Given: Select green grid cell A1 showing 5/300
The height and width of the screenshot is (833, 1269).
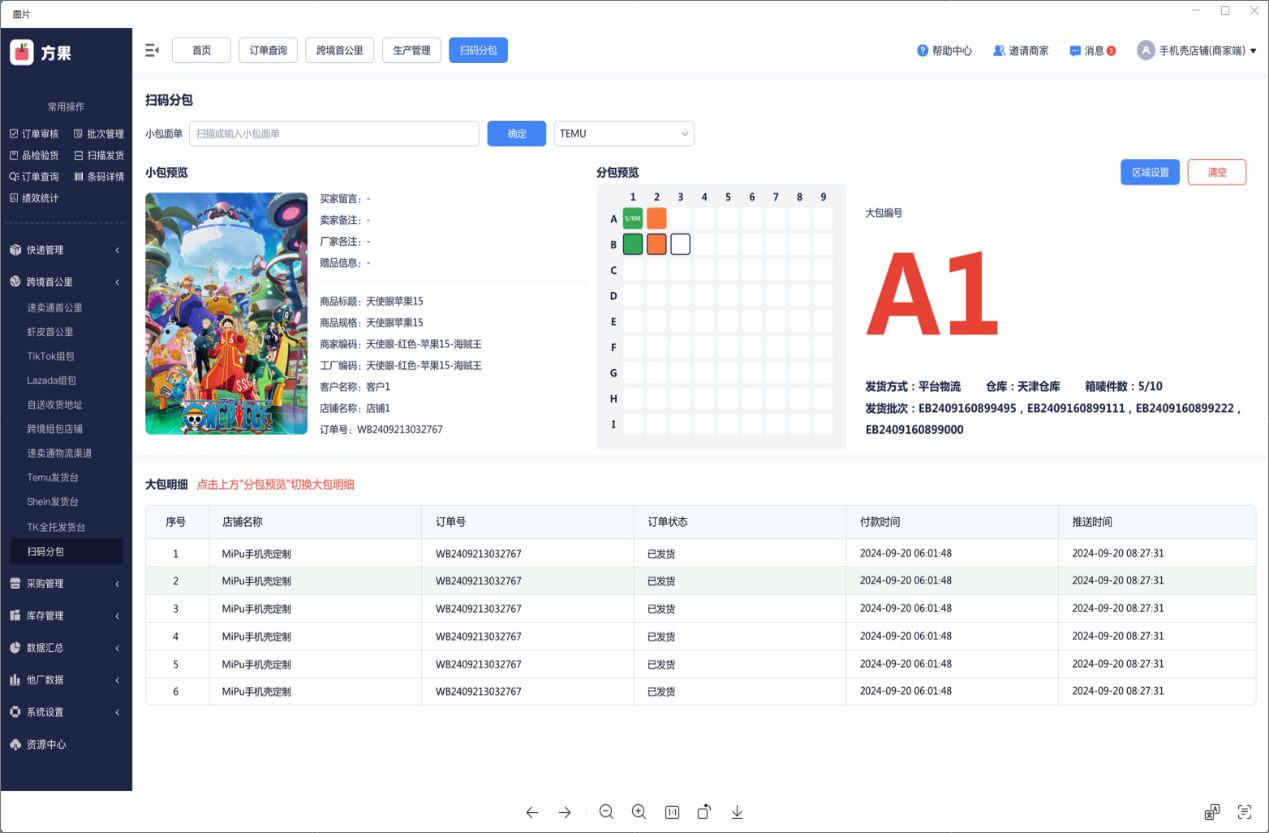Looking at the screenshot, I should point(633,218).
